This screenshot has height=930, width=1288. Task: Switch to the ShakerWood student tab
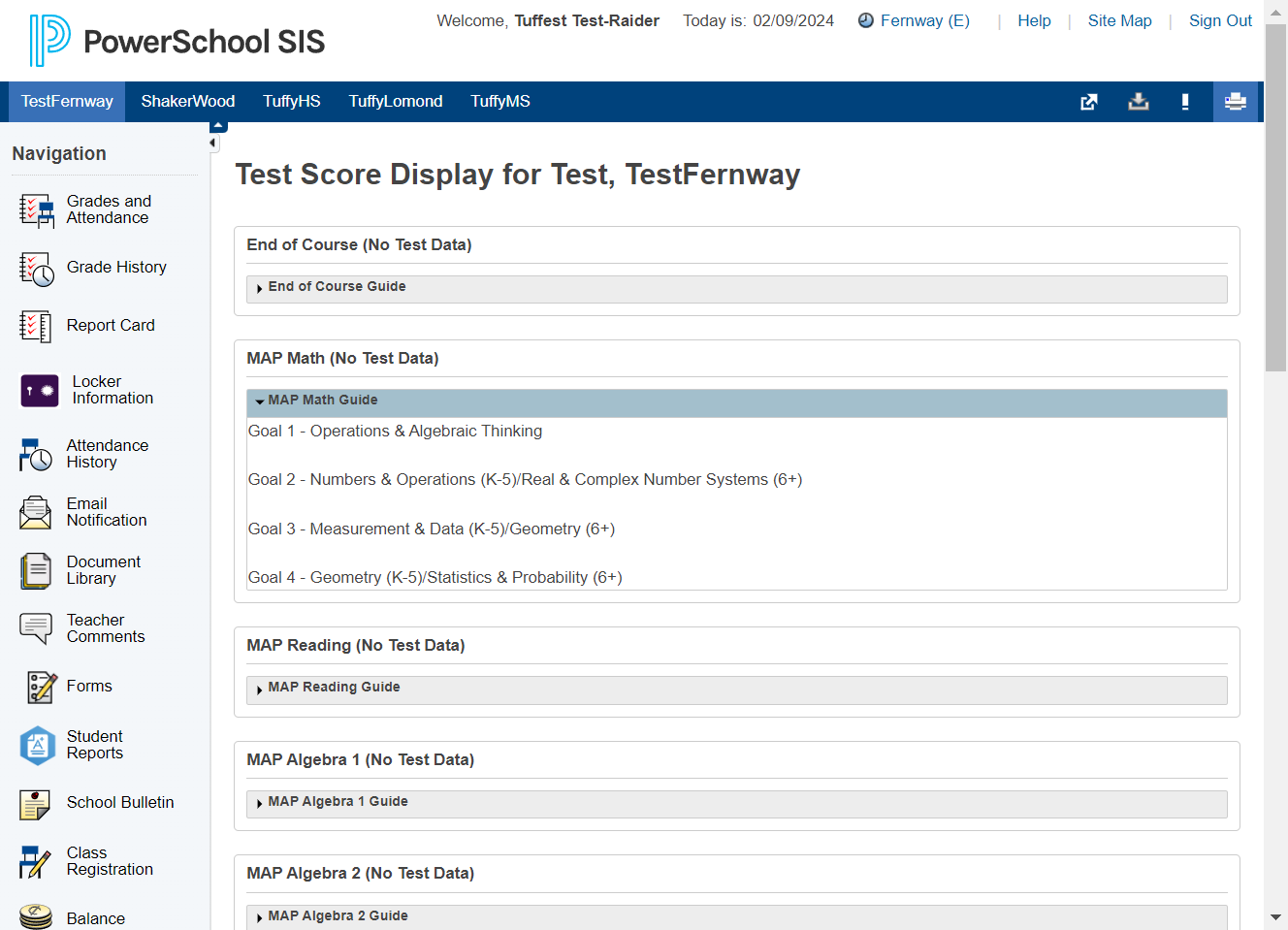pos(188,102)
